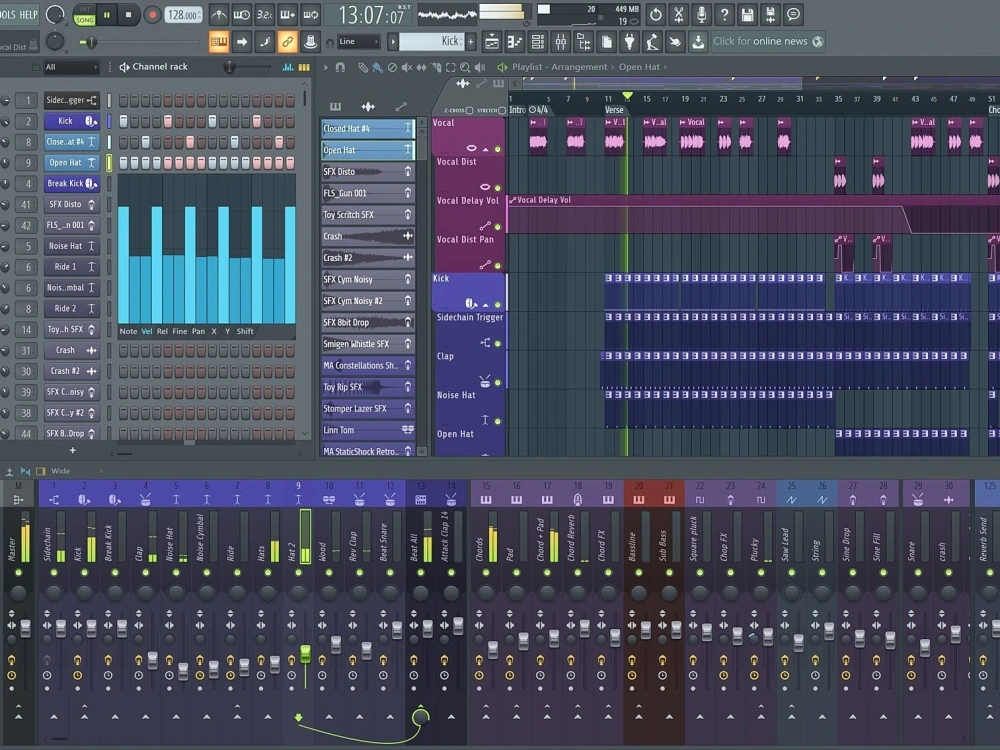Mute the Vocal playlist track
The height and width of the screenshot is (750, 1000).
(497, 149)
